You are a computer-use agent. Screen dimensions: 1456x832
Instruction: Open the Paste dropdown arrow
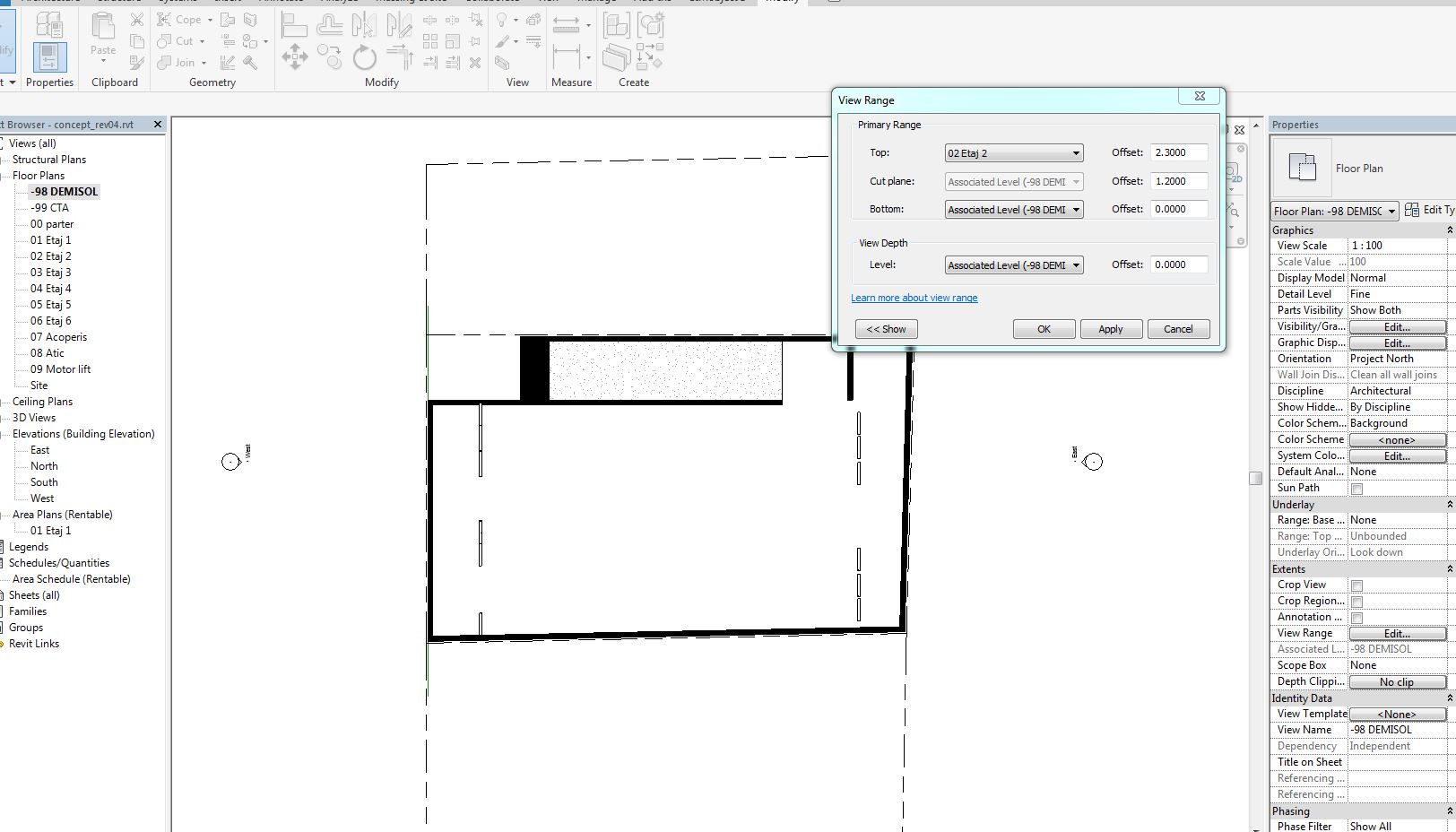point(103,61)
